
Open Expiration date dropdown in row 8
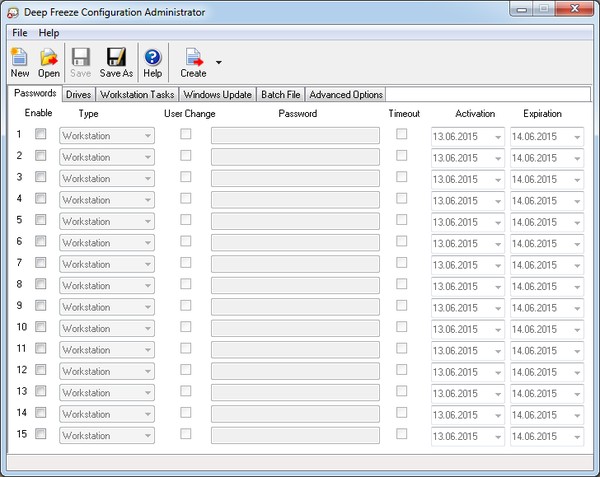click(x=577, y=286)
